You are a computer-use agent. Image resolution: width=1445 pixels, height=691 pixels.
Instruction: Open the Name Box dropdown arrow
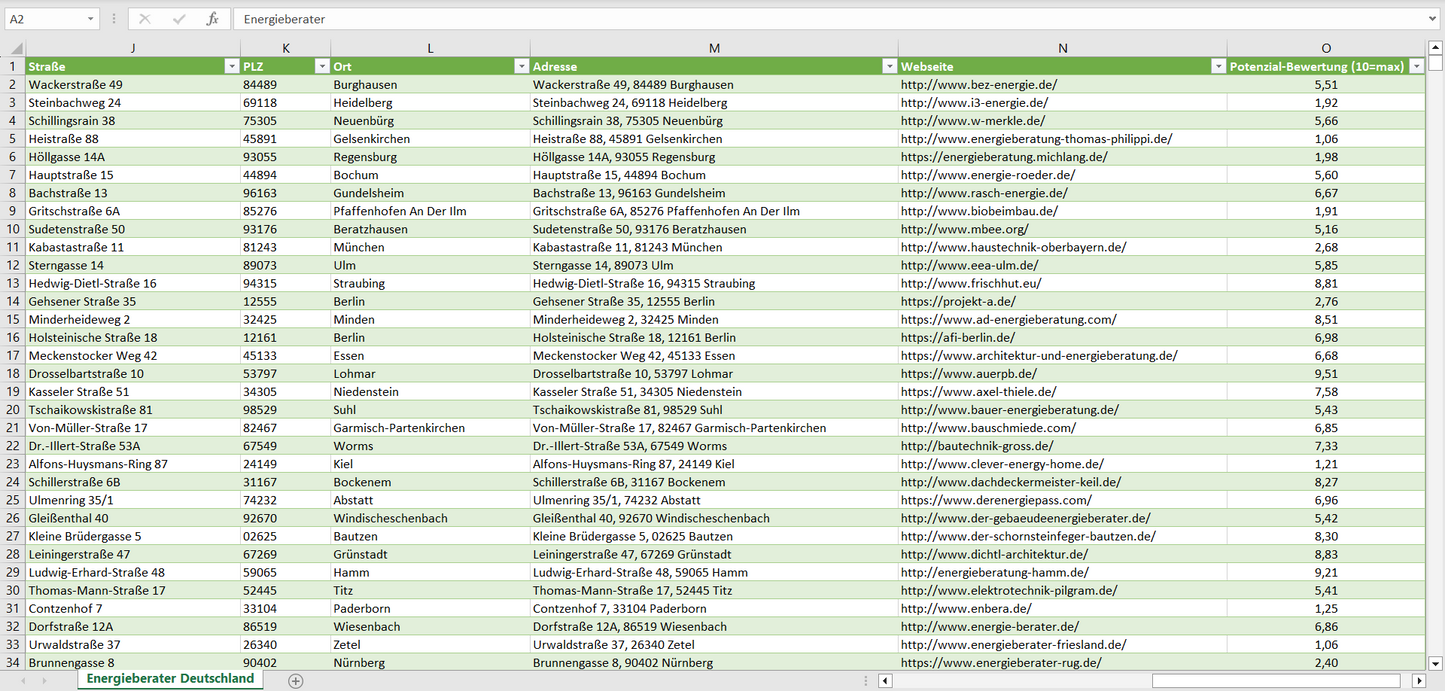(91, 19)
